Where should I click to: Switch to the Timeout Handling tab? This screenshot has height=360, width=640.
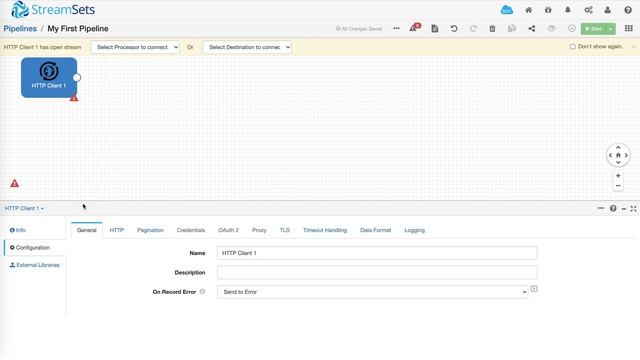[x=325, y=230]
